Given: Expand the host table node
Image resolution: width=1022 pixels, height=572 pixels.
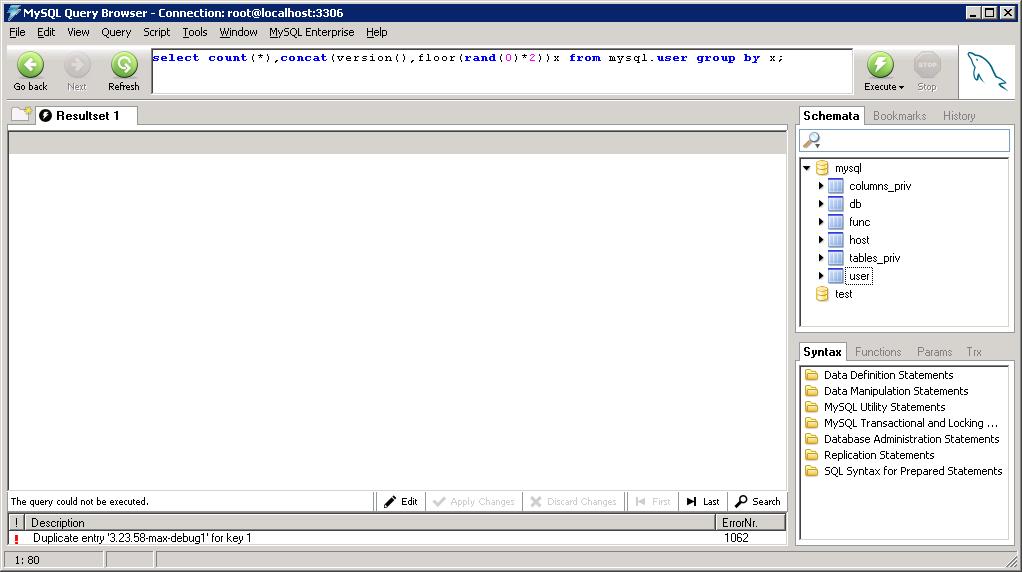Looking at the screenshot, I should 821,240.
